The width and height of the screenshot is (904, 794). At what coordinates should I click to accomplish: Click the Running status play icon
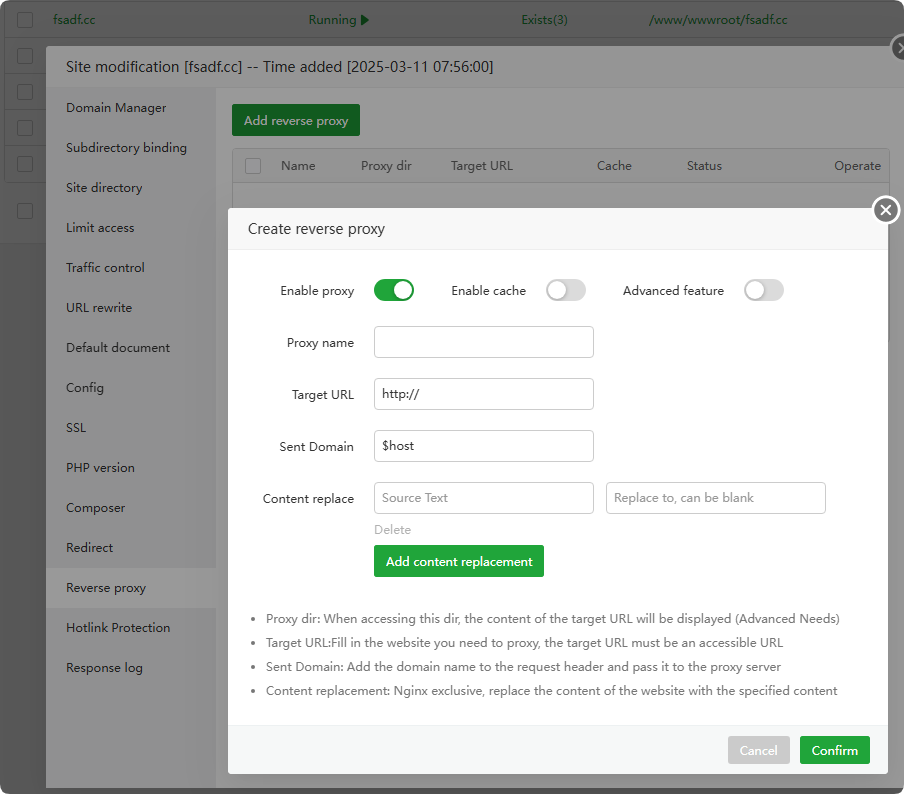[x=365, y=20]
